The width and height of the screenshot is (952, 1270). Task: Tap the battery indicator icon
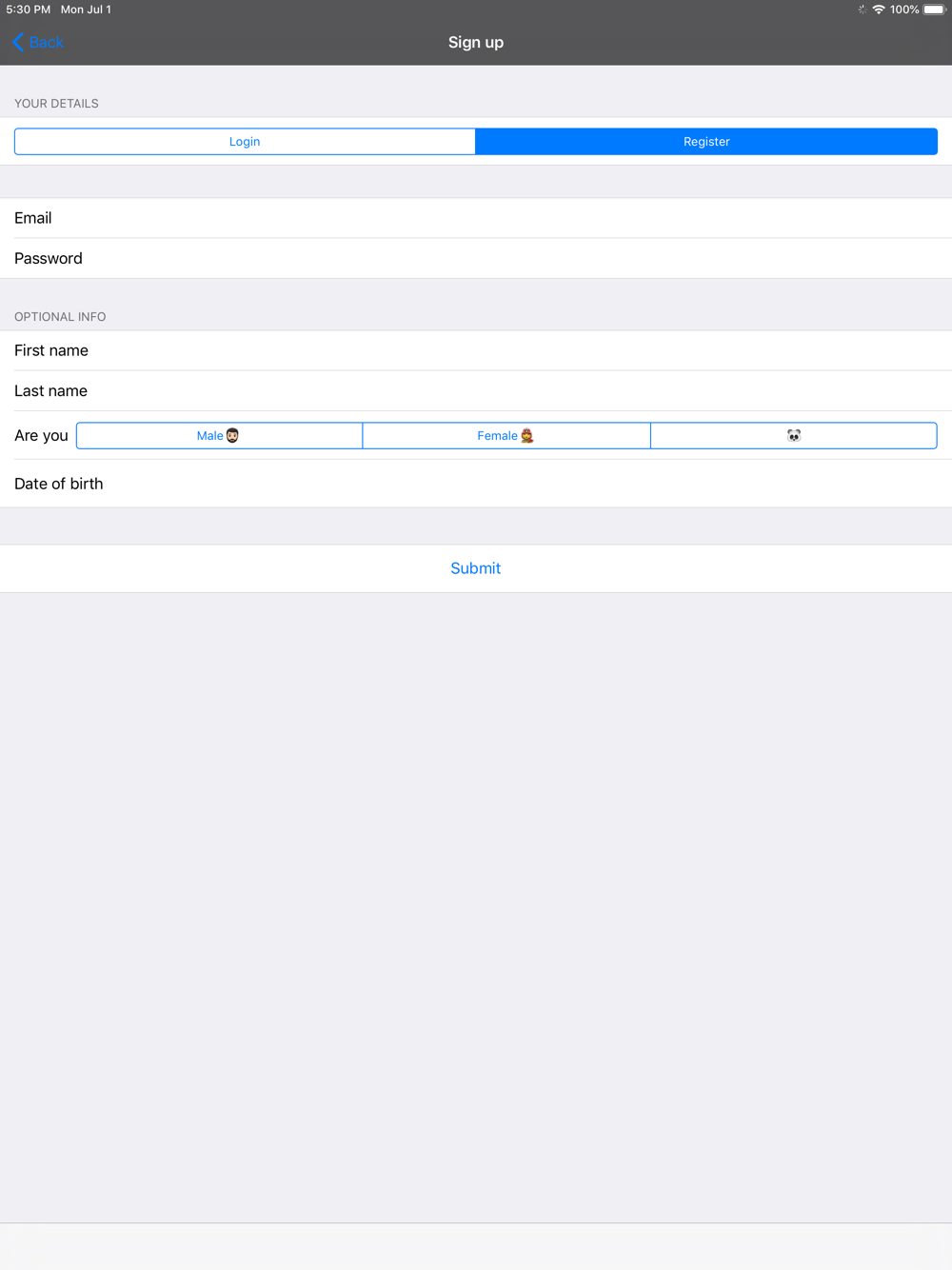pos(934,10)
